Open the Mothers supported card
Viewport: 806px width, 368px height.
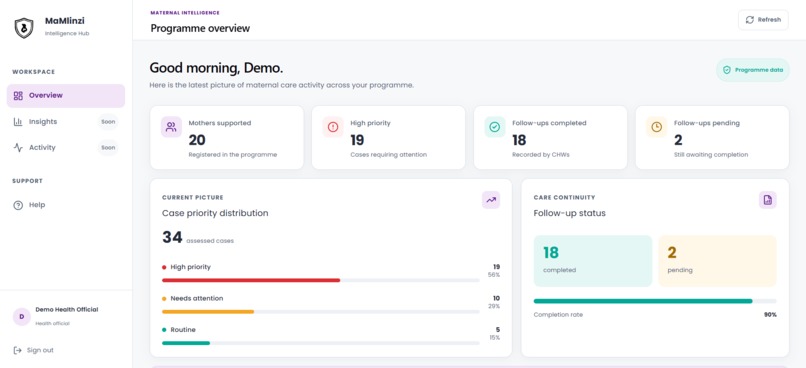(227, 138)
